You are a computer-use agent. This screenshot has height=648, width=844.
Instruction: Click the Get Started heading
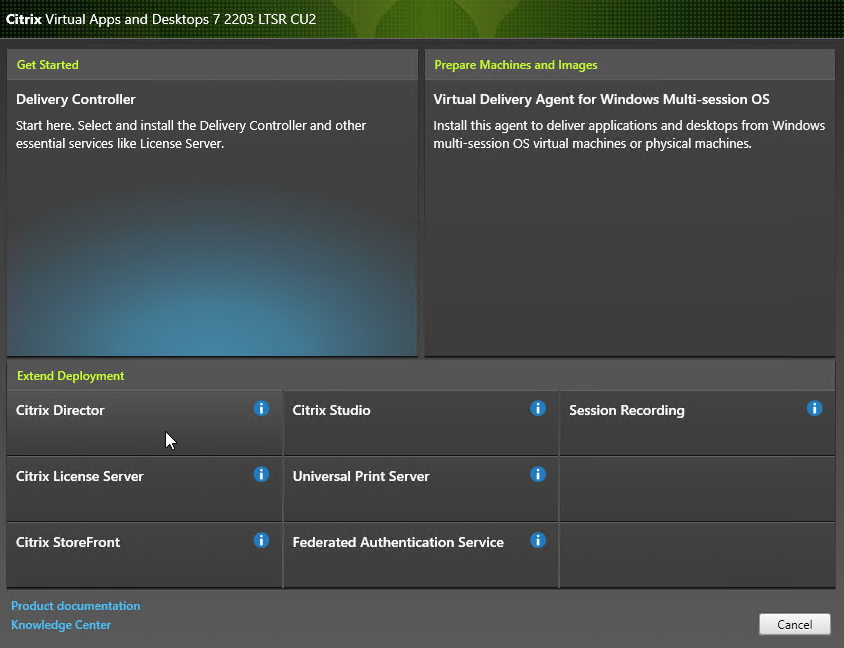click(x=47, y=65)
